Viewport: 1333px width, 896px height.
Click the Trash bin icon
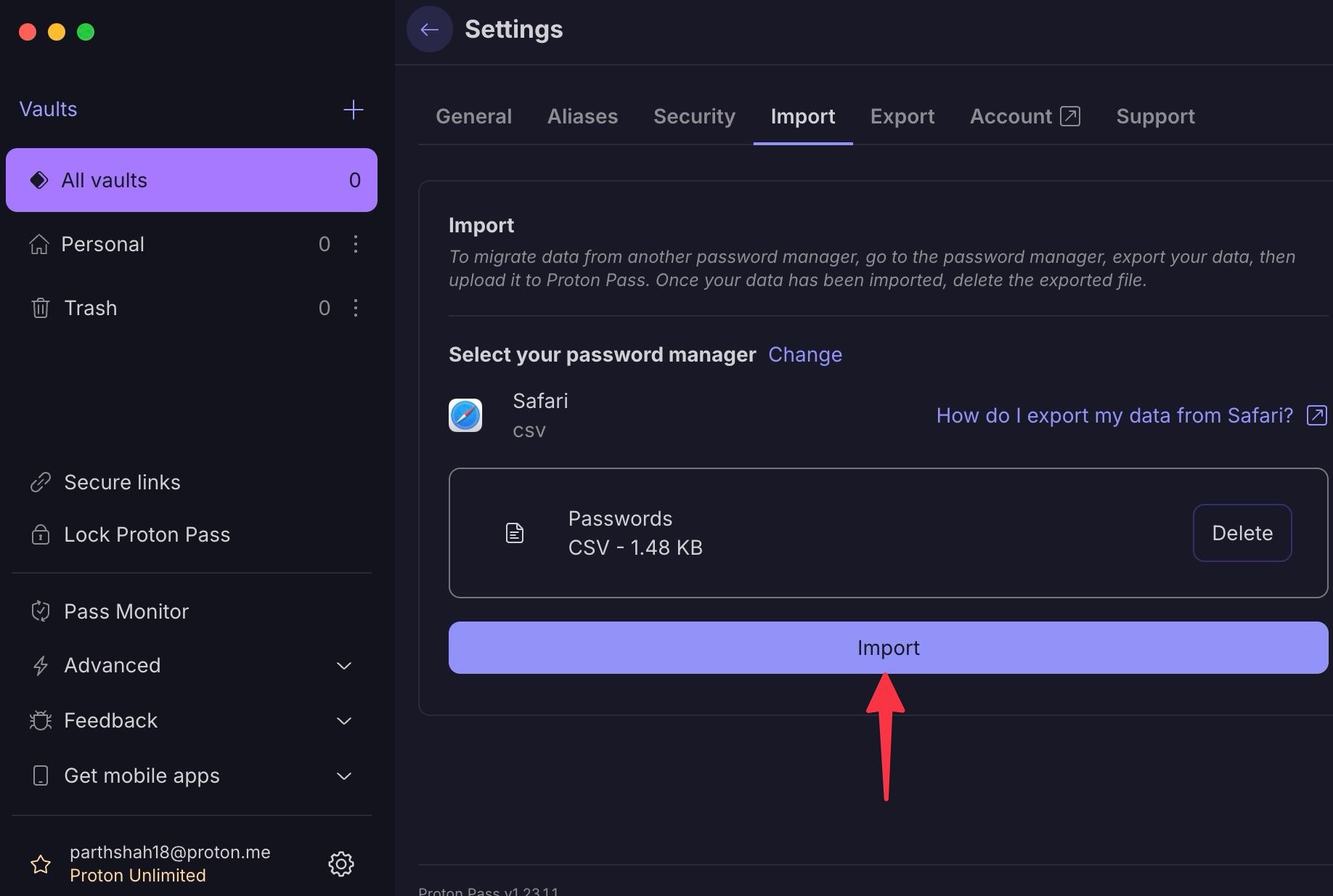pyautogui.click(x=40, y=308)
